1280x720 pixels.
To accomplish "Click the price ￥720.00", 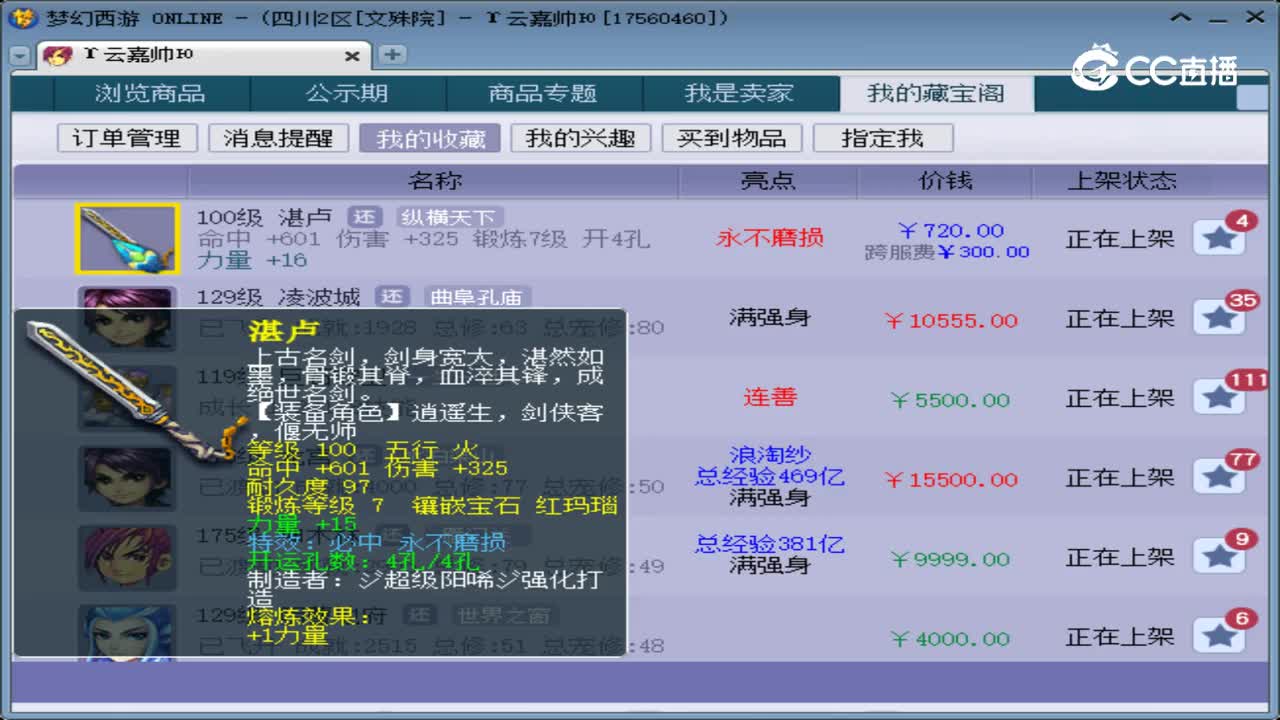I will click(950, 231).
